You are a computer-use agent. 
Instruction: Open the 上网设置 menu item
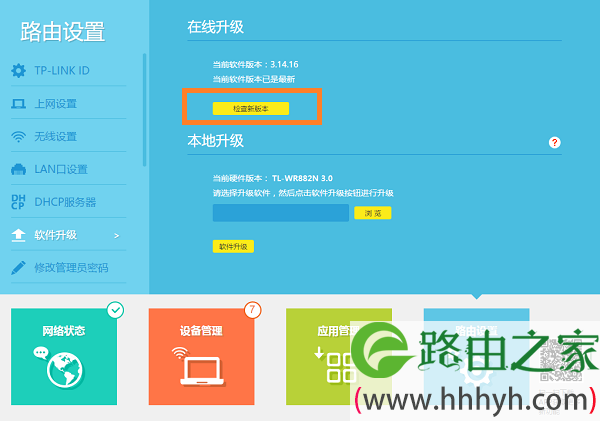click(55, 104)
